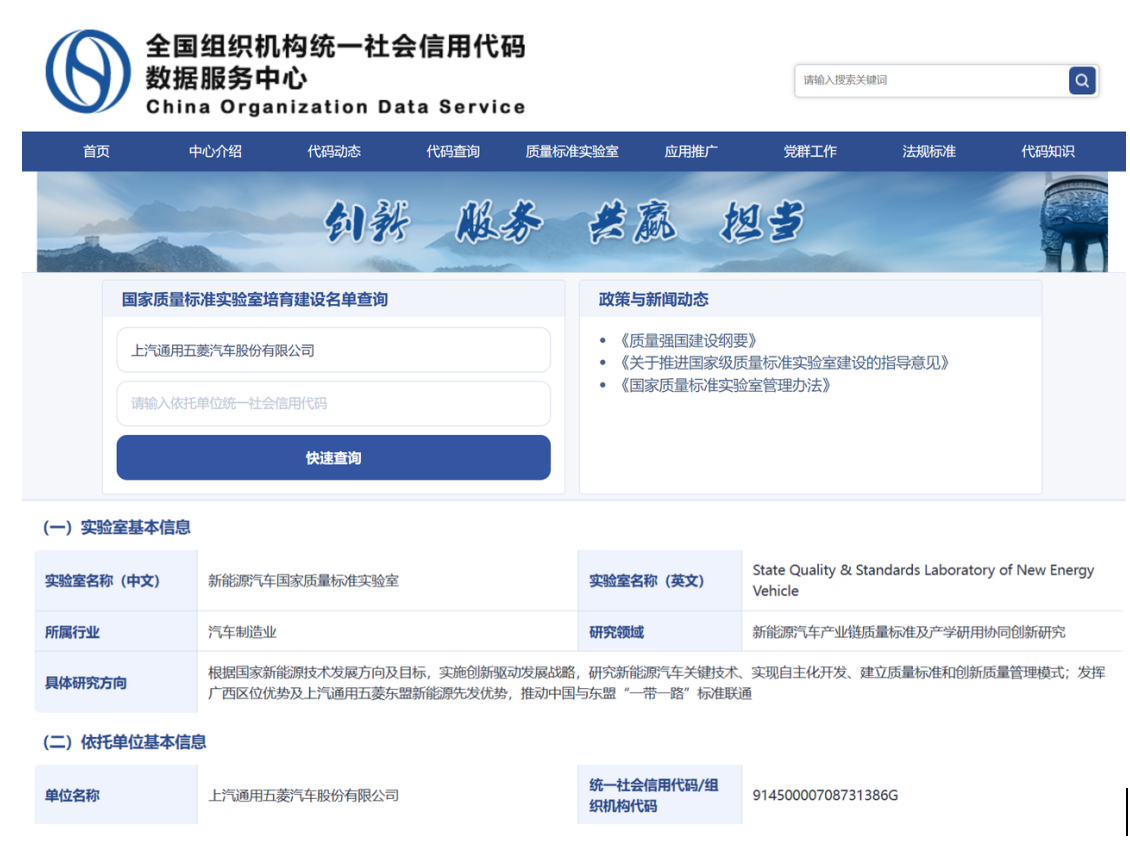Click the 所属行业 label cell
The height and width of the screenshot is (844, 1130).
pyautogui.click(x=116, y=632)
